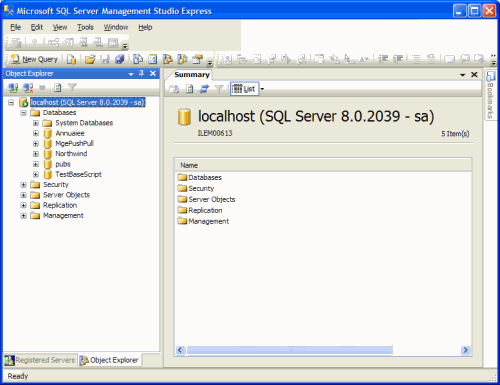Switch to the Registered Servers bottom tab
This screenshot has width=500, height=385.
[x=40, y=360]
